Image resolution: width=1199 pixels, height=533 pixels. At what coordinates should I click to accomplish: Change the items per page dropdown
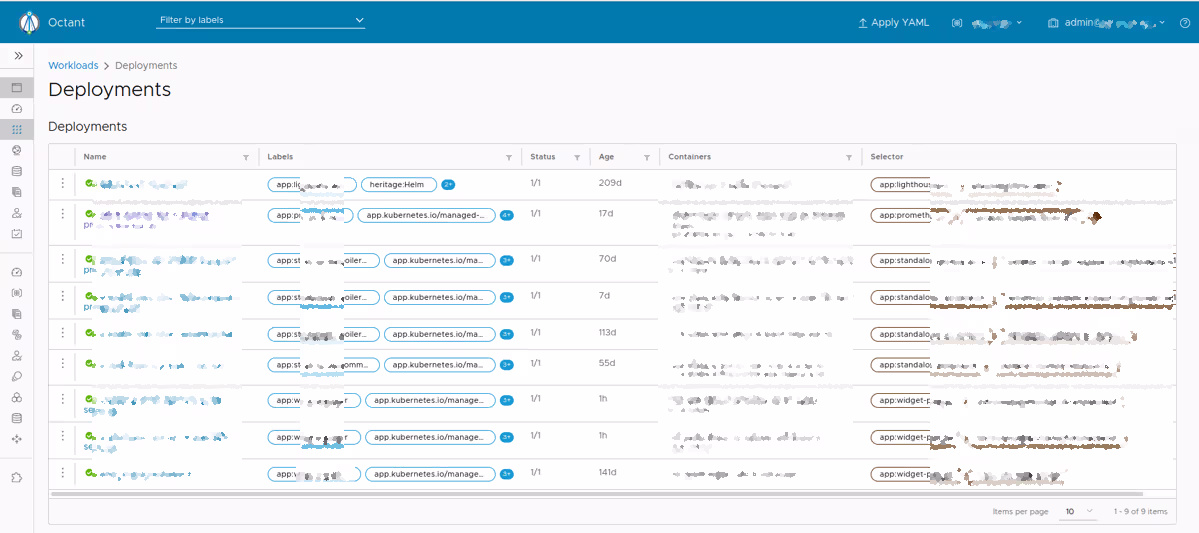1079,512
